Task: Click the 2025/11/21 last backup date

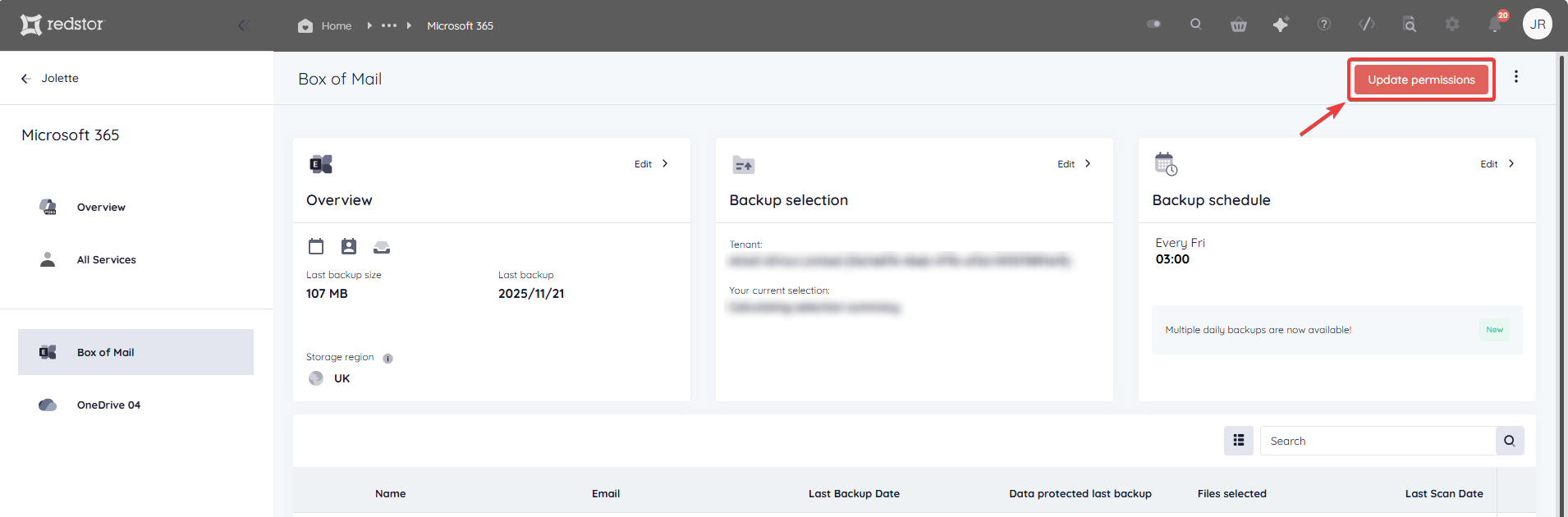Action: [531, 294]
